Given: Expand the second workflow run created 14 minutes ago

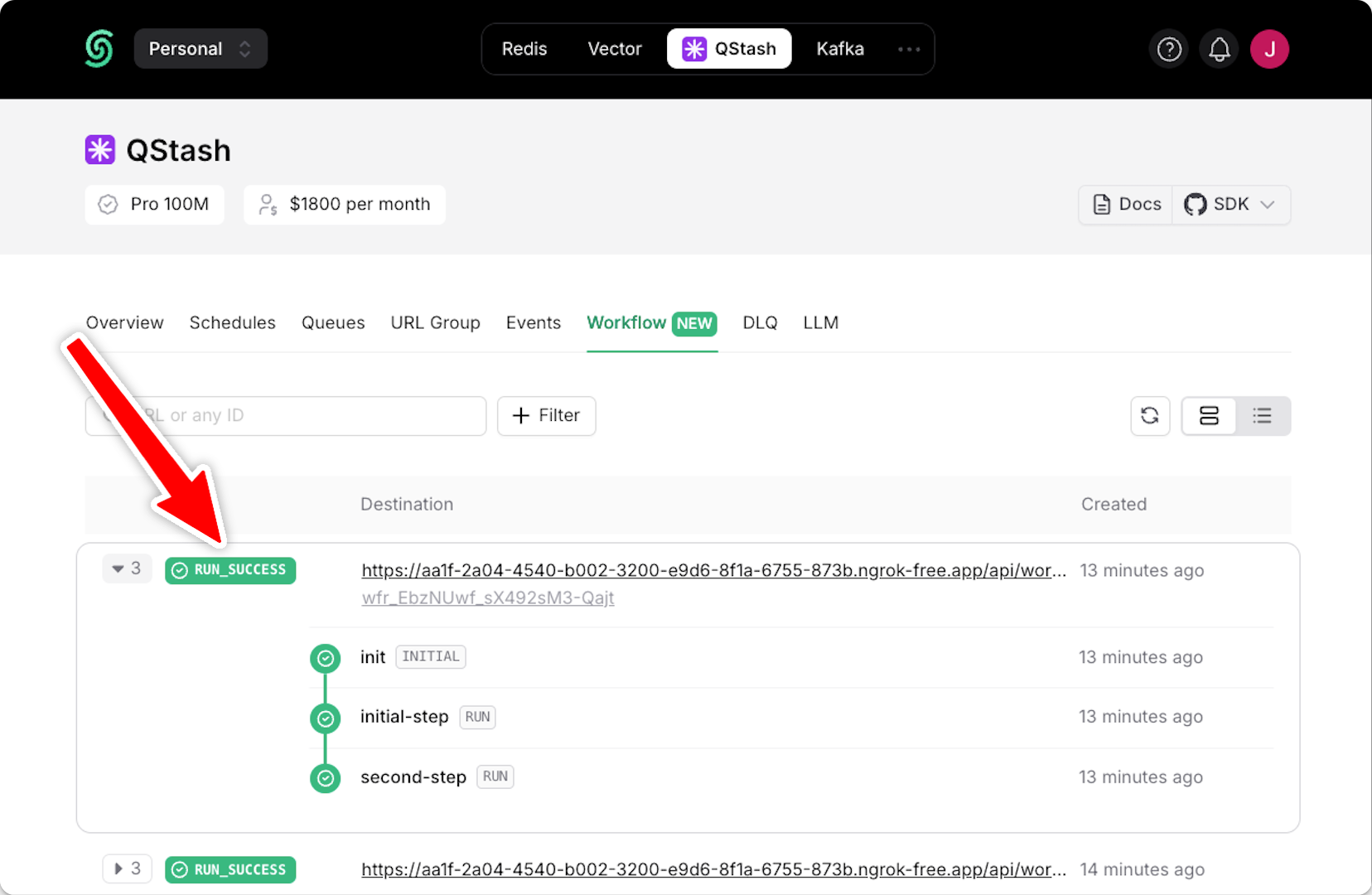Looking at the screenshot, I should [127, 868].
